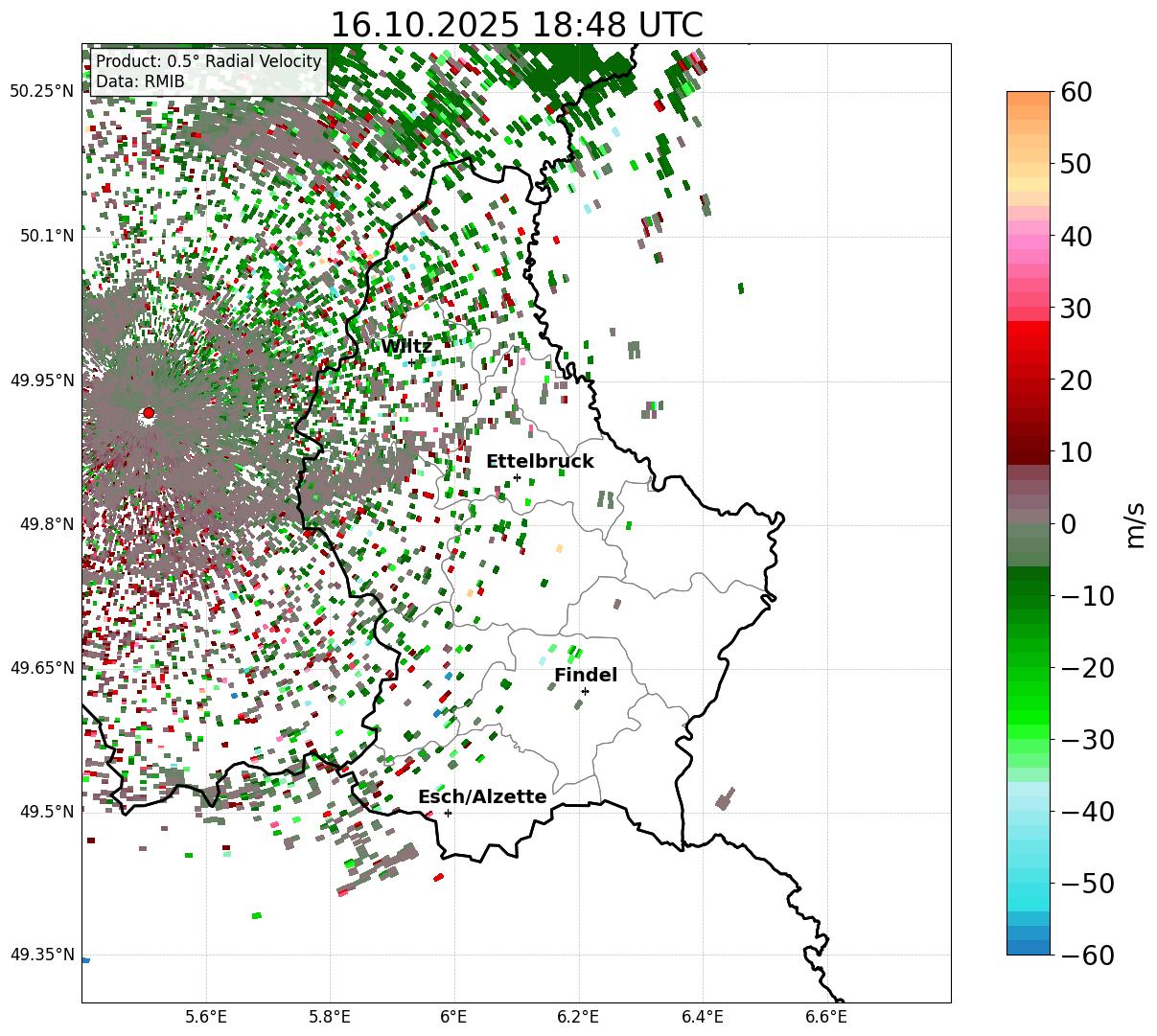Click the 50.1°N latitude tick label
The width and height of the screenshot is (1157, 1036).
[x=46, y=236]
